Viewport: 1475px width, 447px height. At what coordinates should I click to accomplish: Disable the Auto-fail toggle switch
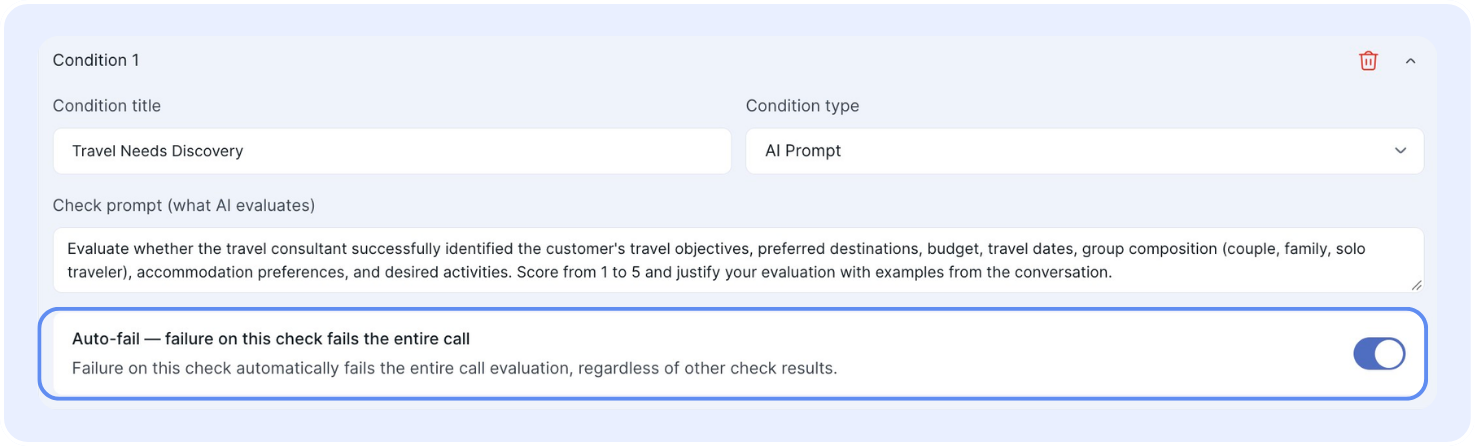(x=1379, y=354)
